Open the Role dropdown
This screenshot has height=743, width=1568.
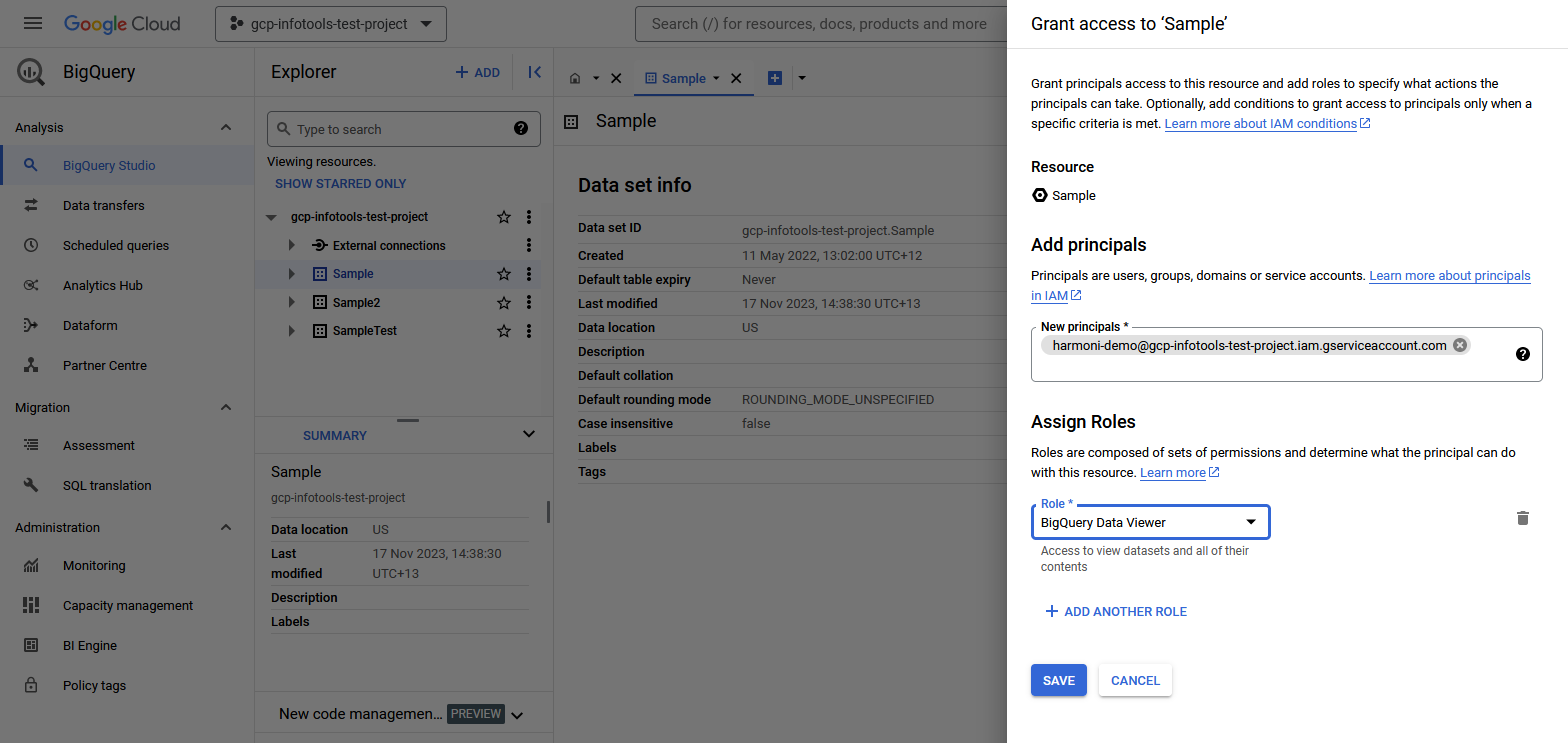coord(1150,522)
